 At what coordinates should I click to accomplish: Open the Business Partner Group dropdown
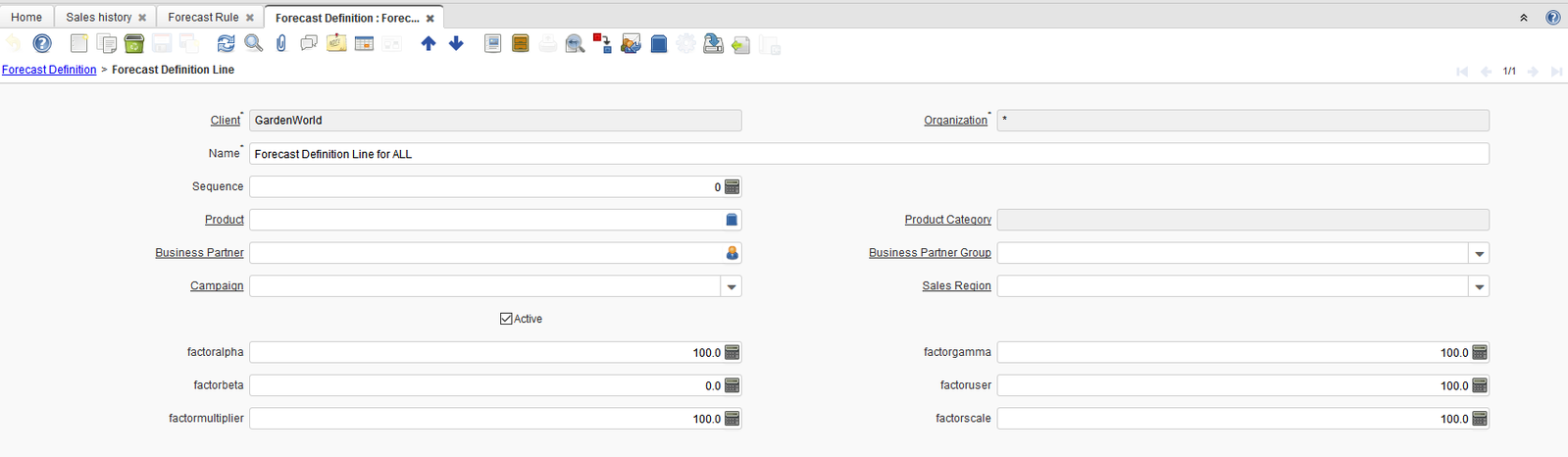click(1479, 253)
